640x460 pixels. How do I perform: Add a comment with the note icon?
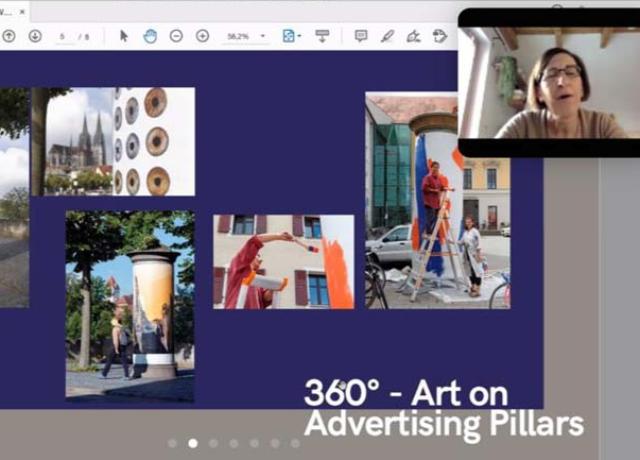coord(361,36)
